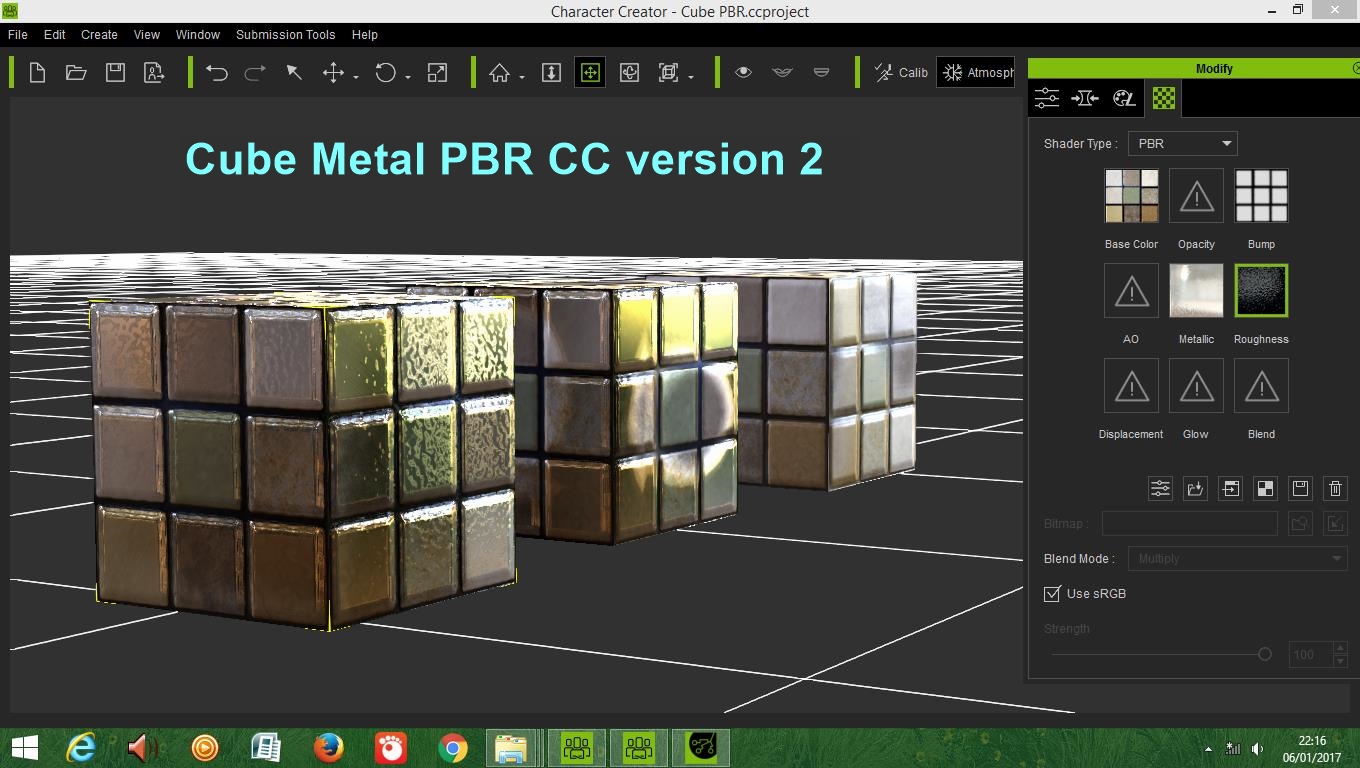Open a project using the folder toolbar icon
This screenshot has height=768, width=1360.
76,72
